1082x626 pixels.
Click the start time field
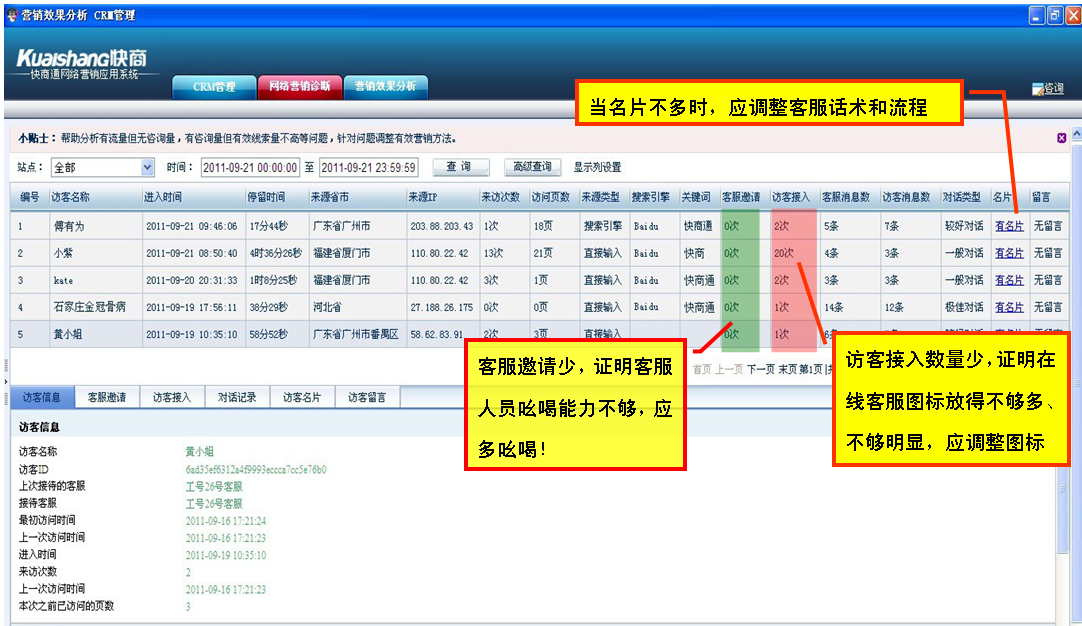pyautogui.click(x=251, y=168)
